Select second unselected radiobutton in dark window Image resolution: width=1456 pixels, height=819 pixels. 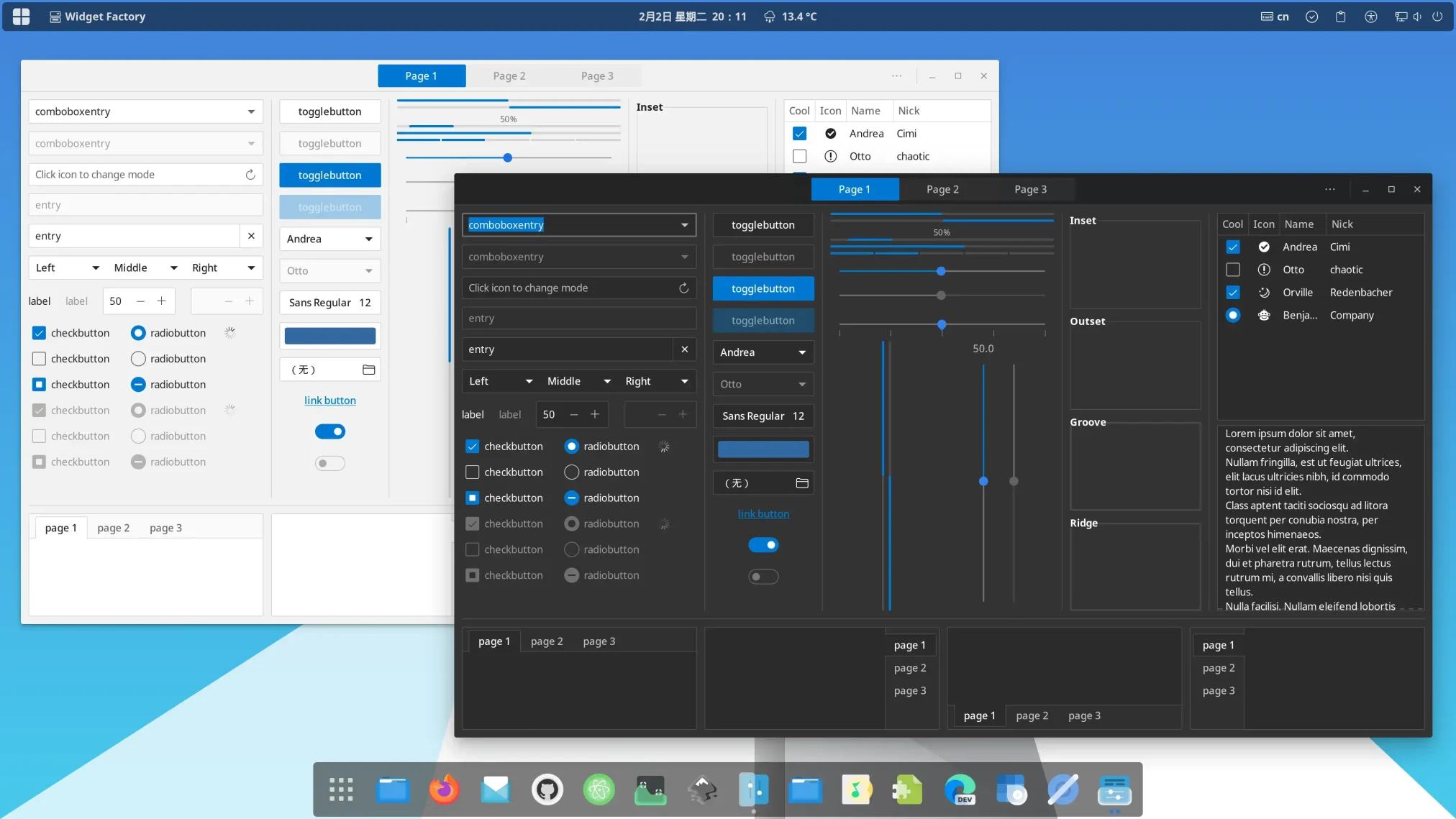click(571, 472)
